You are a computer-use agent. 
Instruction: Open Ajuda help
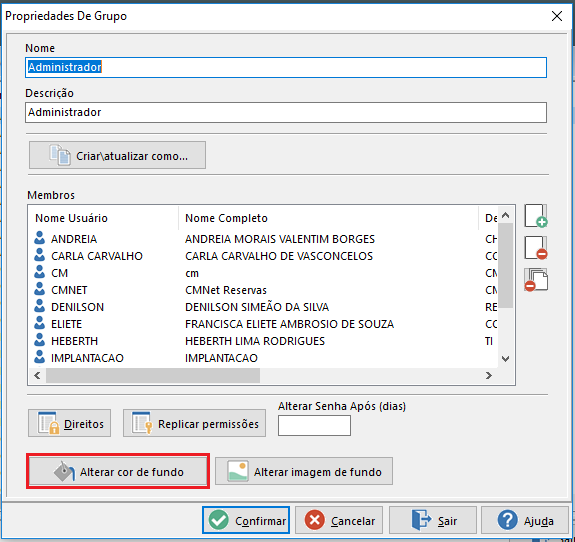(x=525, y=520)
